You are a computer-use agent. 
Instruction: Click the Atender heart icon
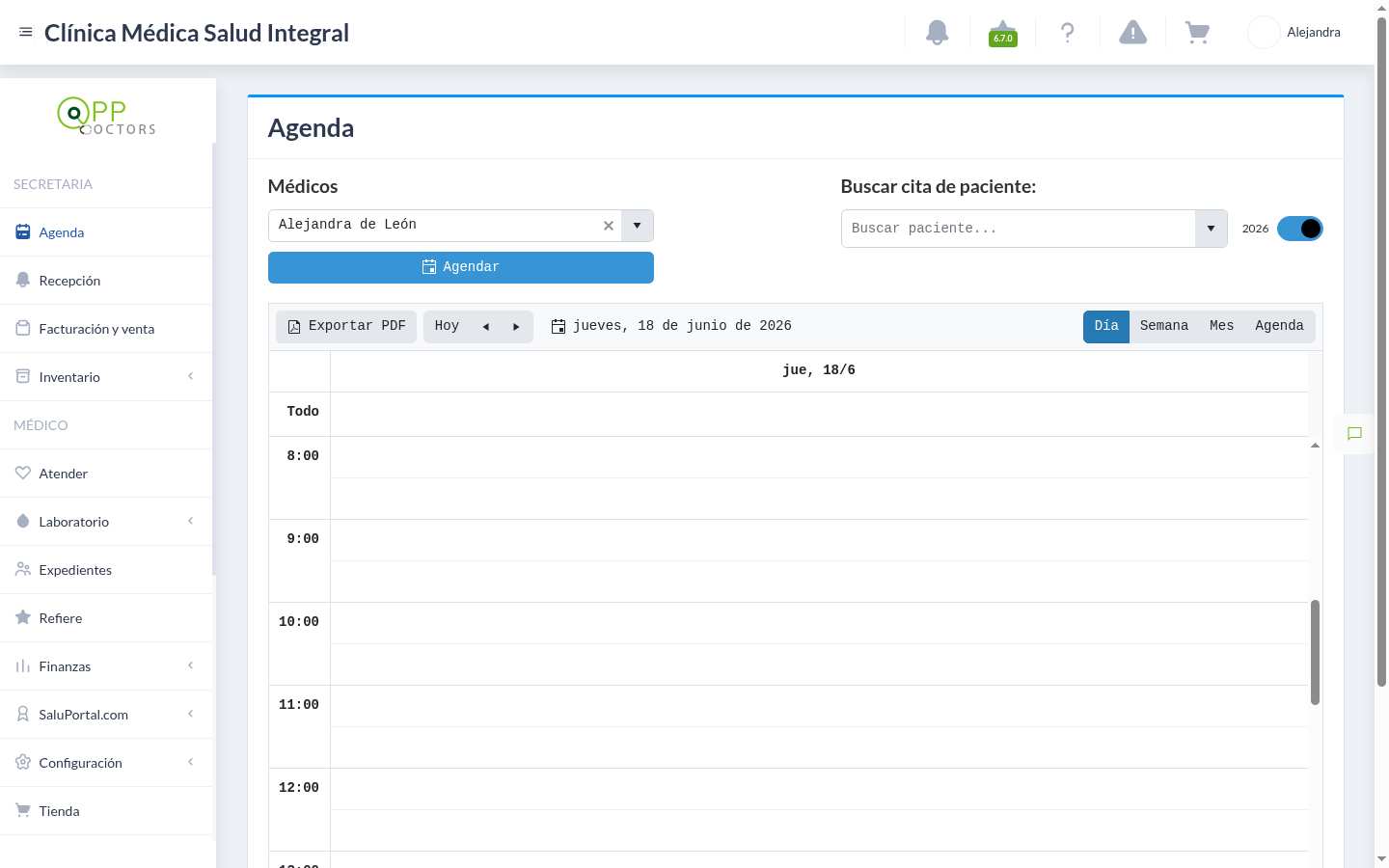[23, 473]
